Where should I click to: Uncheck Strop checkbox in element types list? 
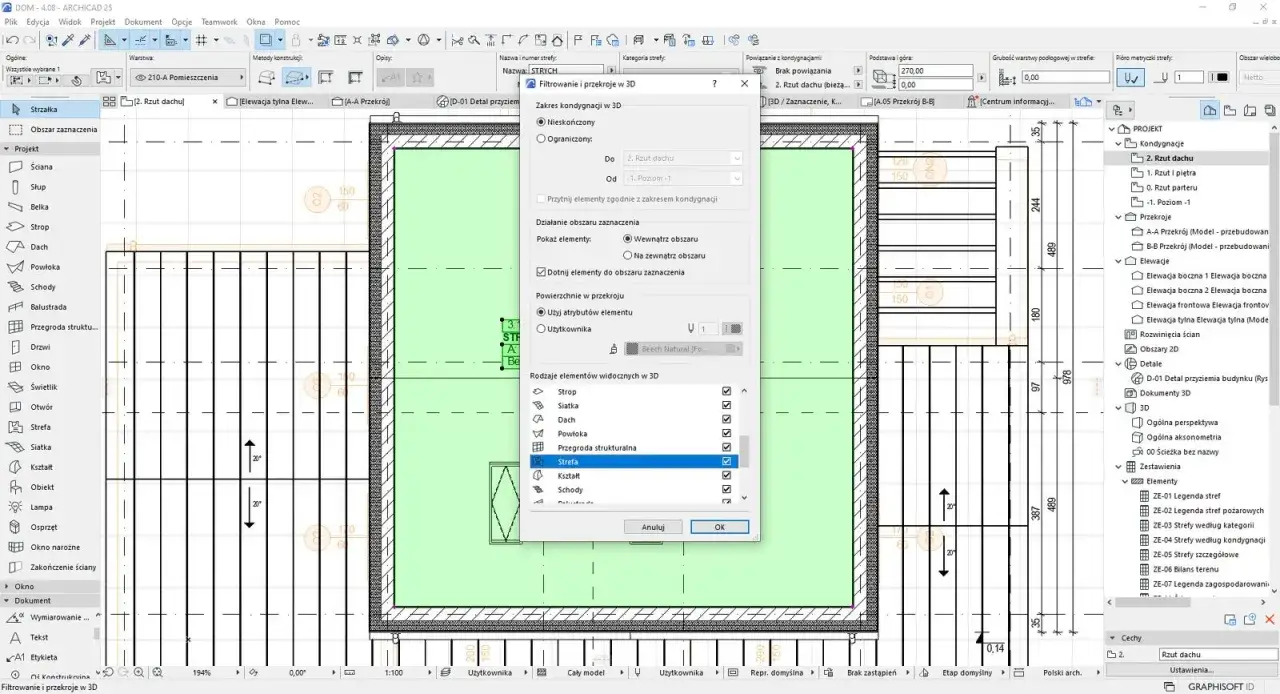pos(727,392)
